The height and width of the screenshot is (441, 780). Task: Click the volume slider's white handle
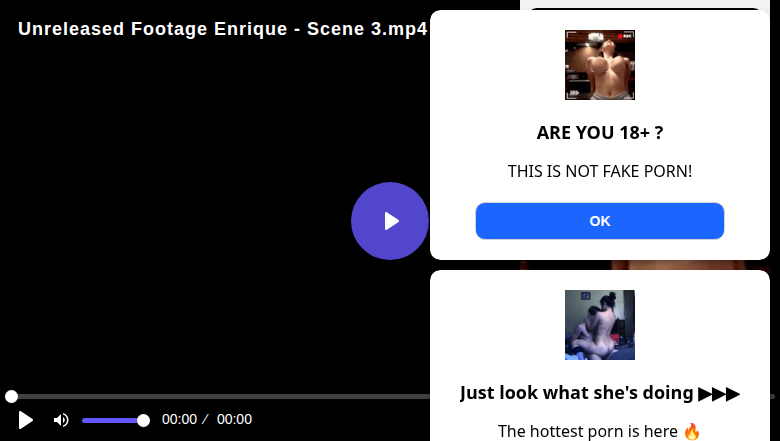[143, 420]
